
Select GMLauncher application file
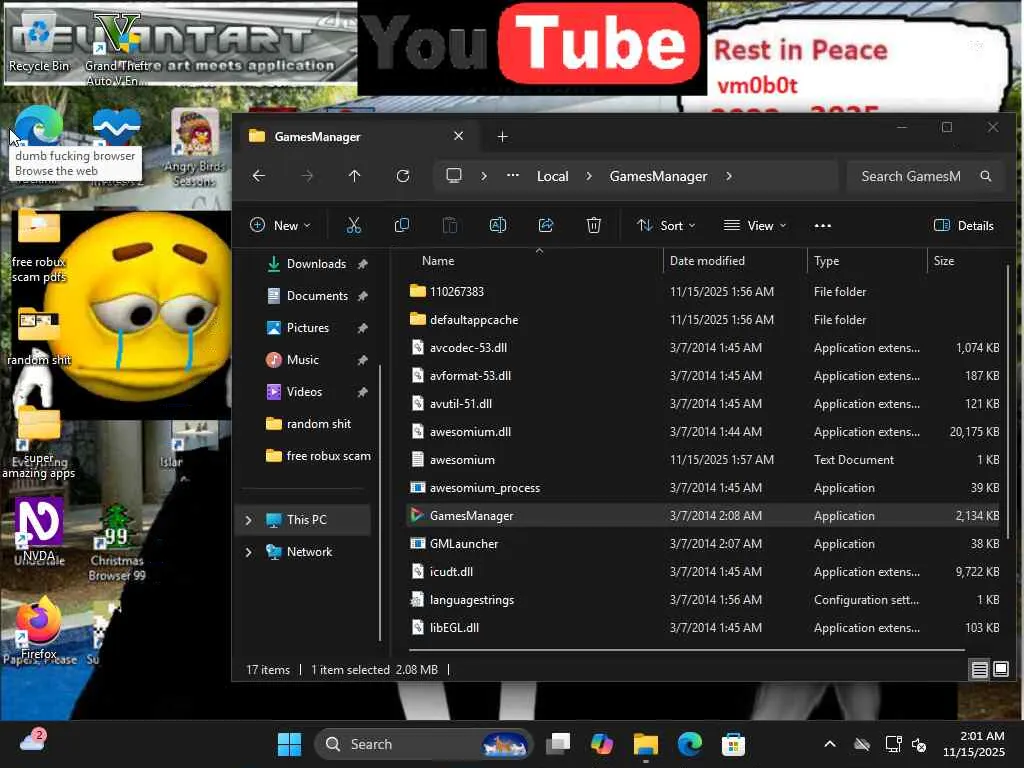click(705, 543)
